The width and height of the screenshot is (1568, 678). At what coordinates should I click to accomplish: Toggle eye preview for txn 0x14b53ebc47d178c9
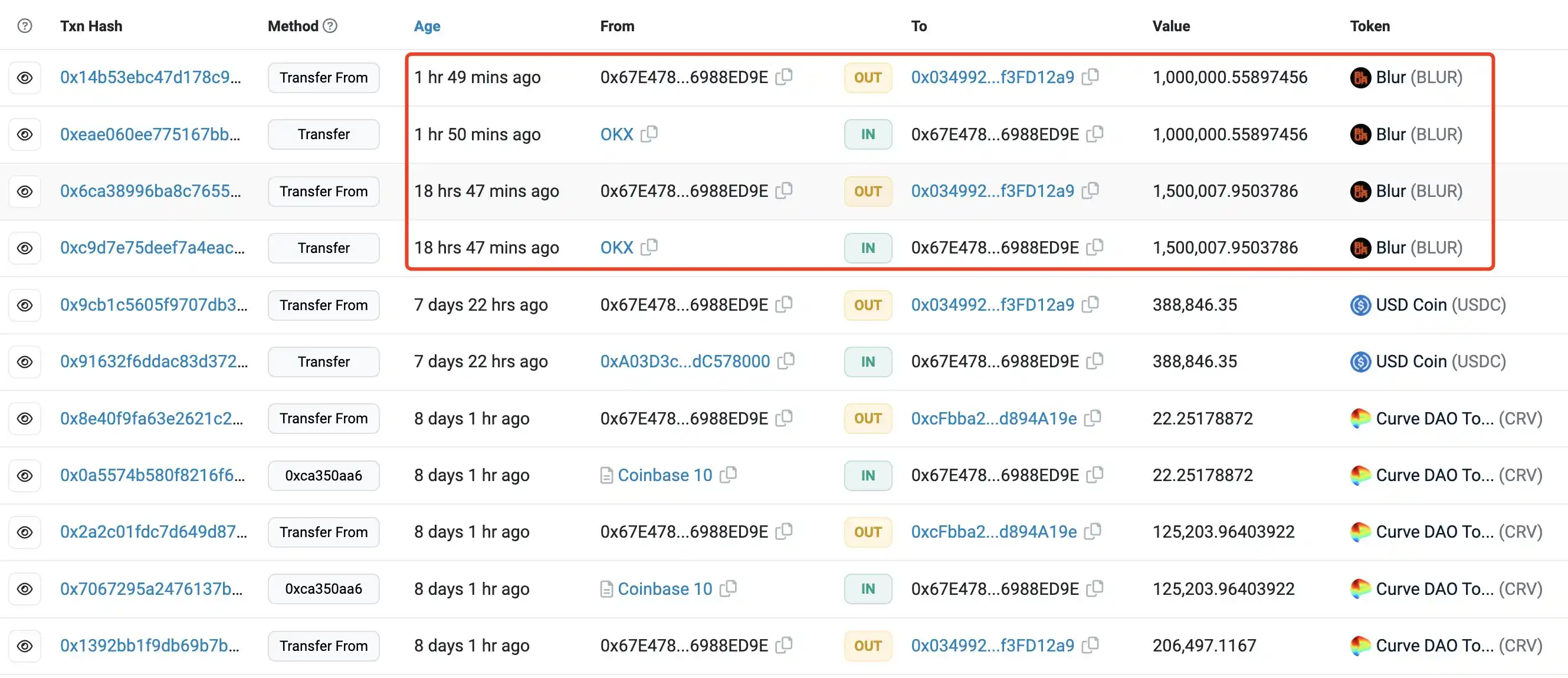pos(24,77)
